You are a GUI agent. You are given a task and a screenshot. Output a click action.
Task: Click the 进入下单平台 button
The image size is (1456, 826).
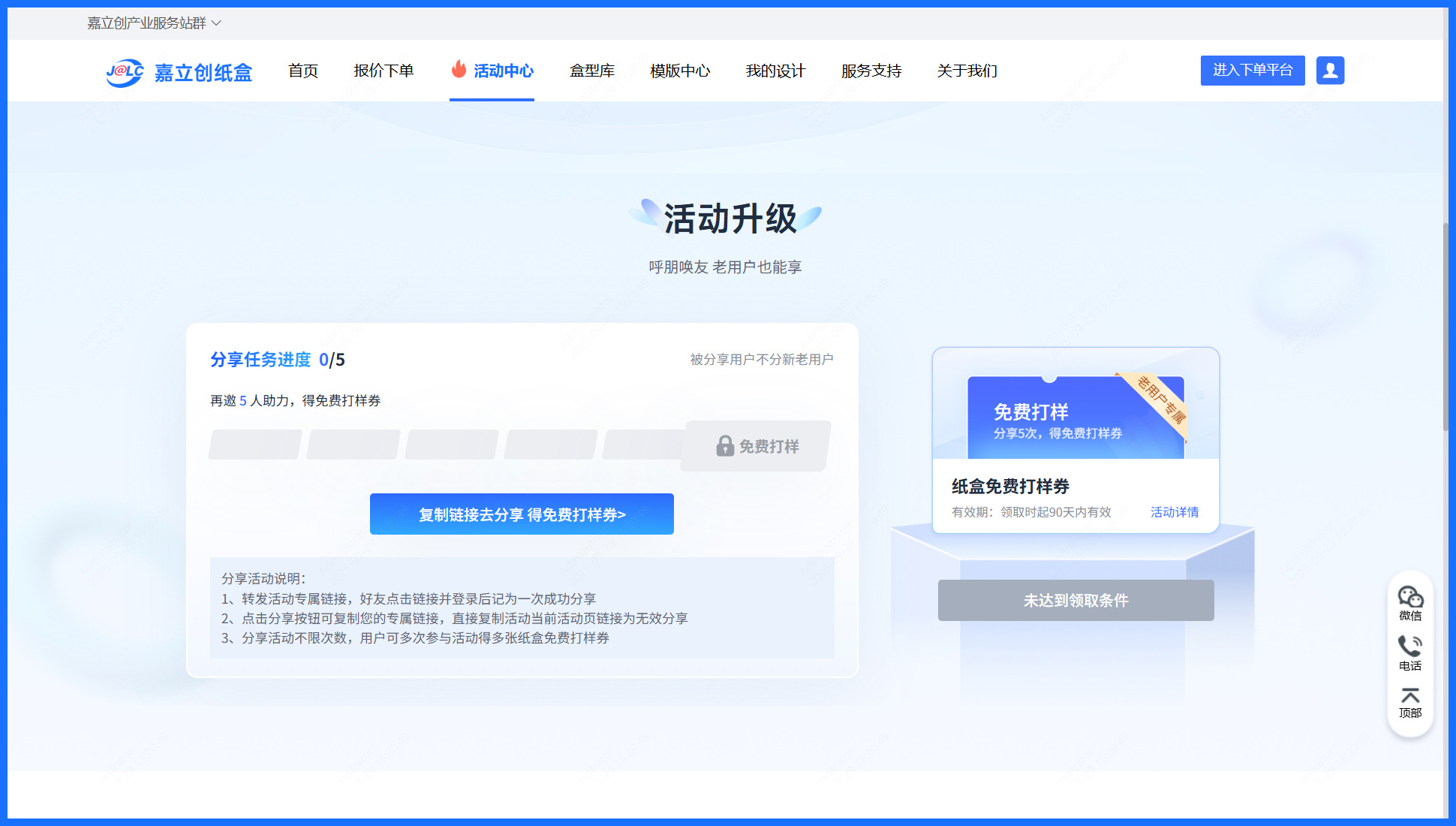[1252, 70]
